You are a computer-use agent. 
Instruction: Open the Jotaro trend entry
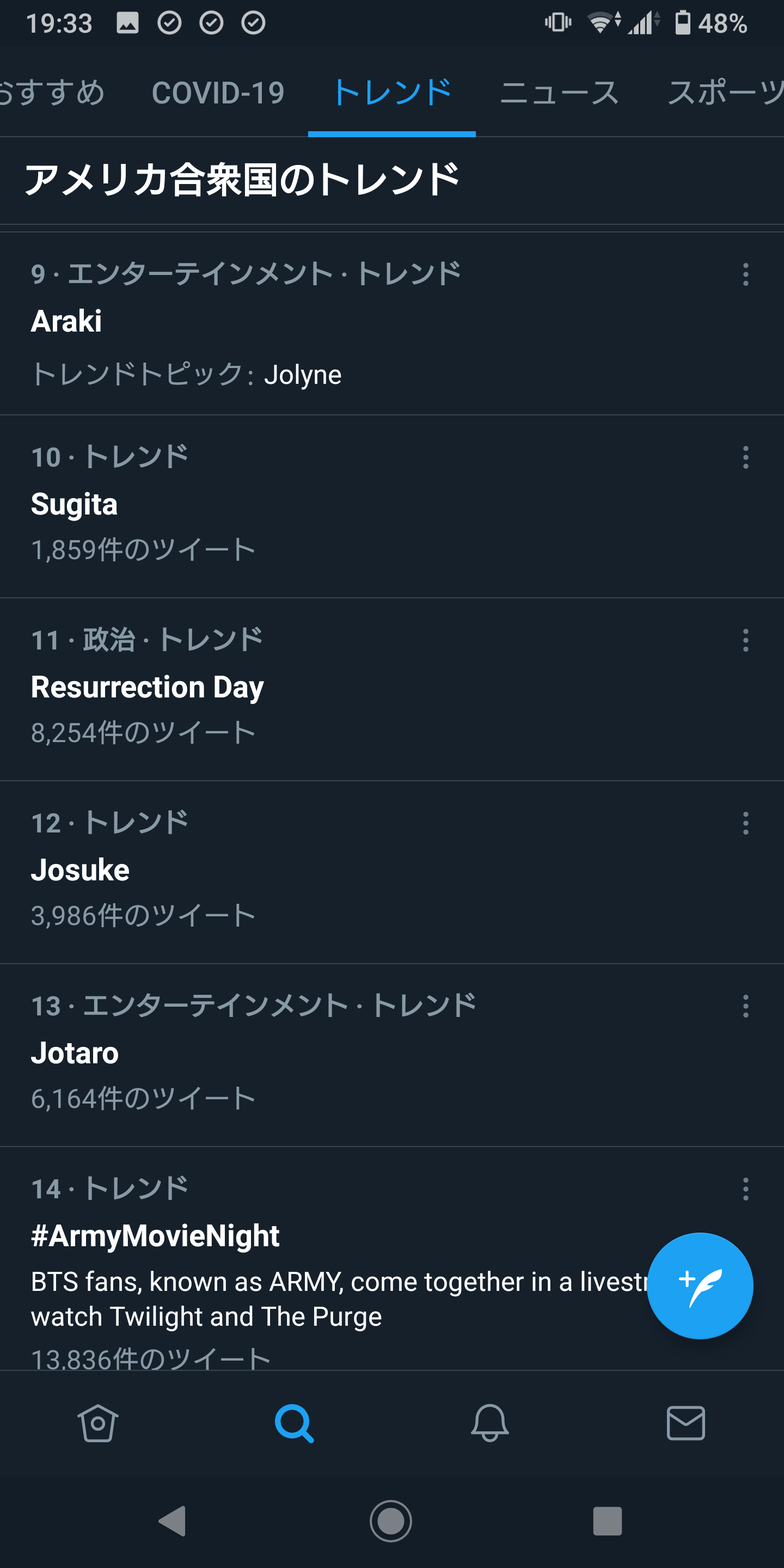point(75,1053)
